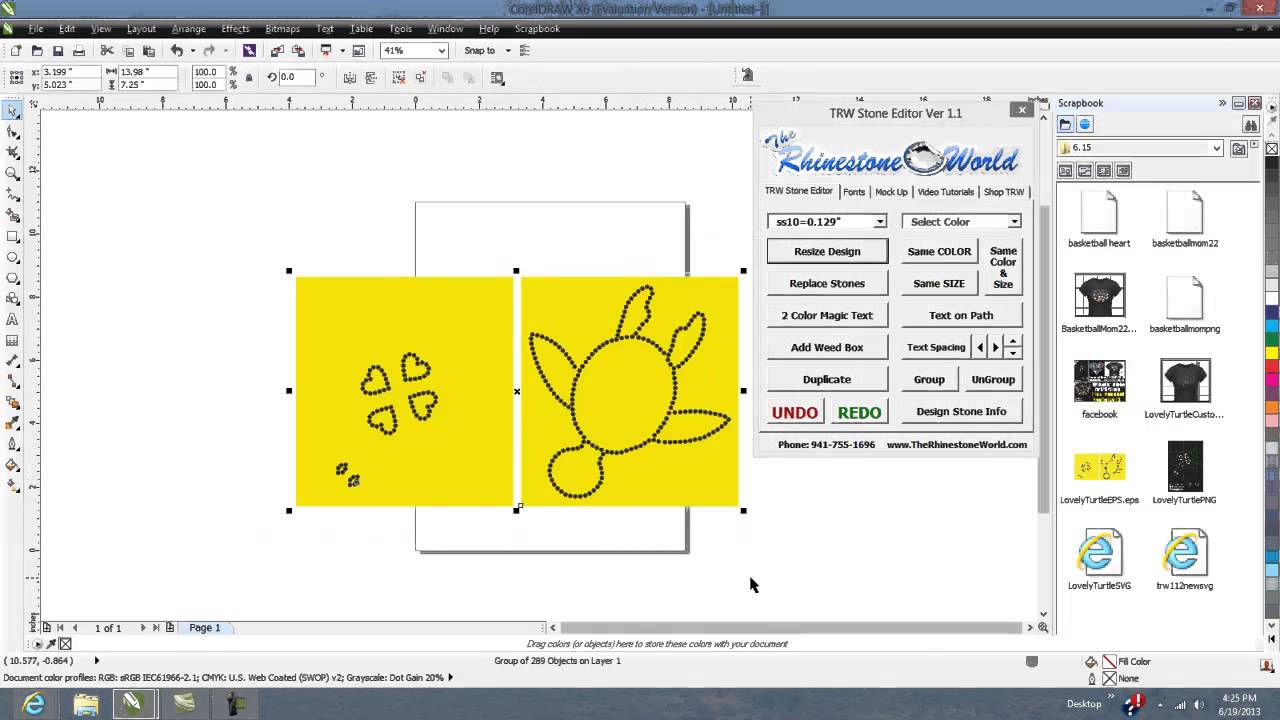Screen dimensions: 1280x720
Task: Switch to the Video Tutorials tab
Action: click(945, 192)
